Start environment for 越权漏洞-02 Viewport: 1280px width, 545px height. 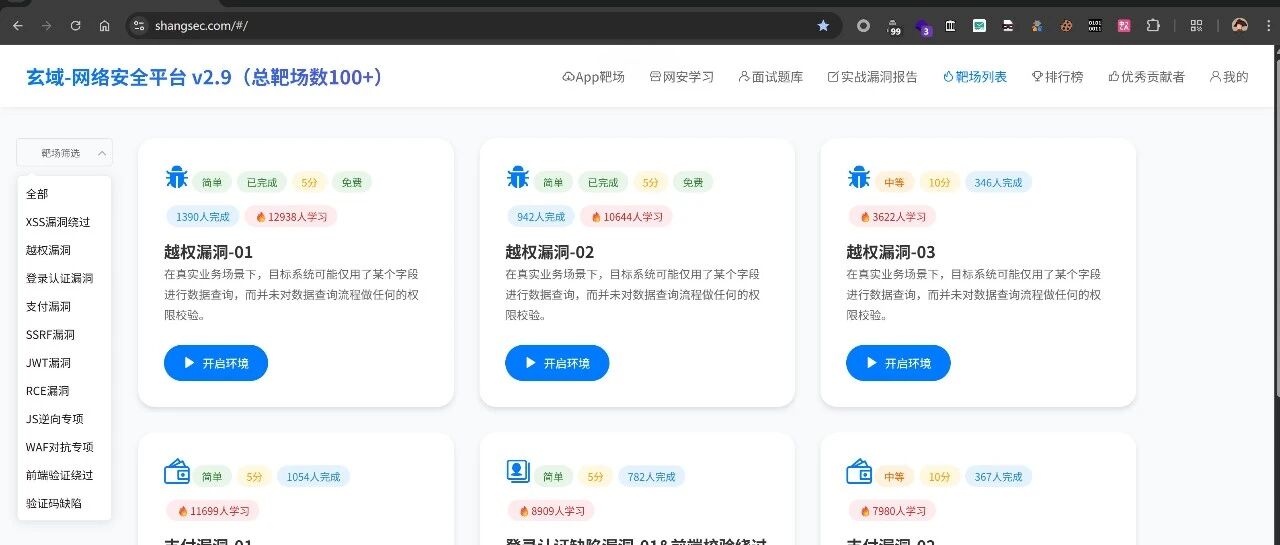click(557, 363)
